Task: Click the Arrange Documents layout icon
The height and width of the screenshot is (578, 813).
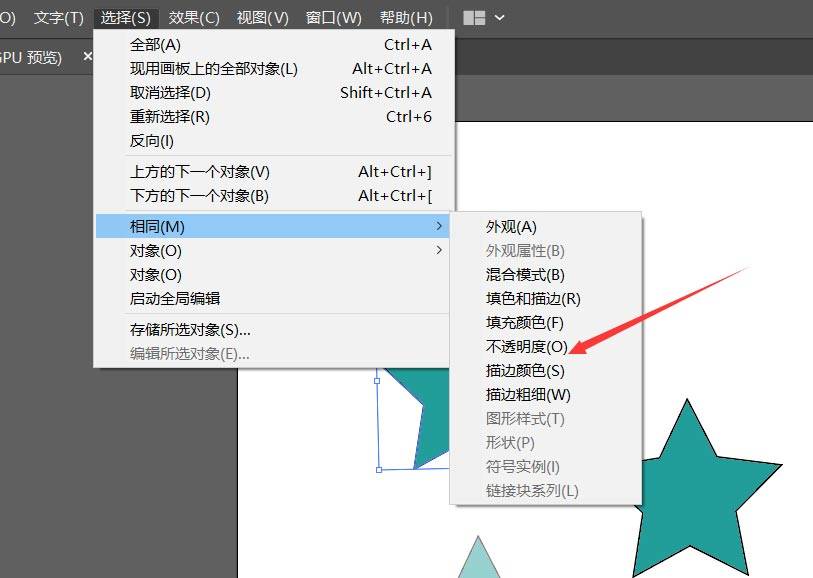Action: point(474,18)
